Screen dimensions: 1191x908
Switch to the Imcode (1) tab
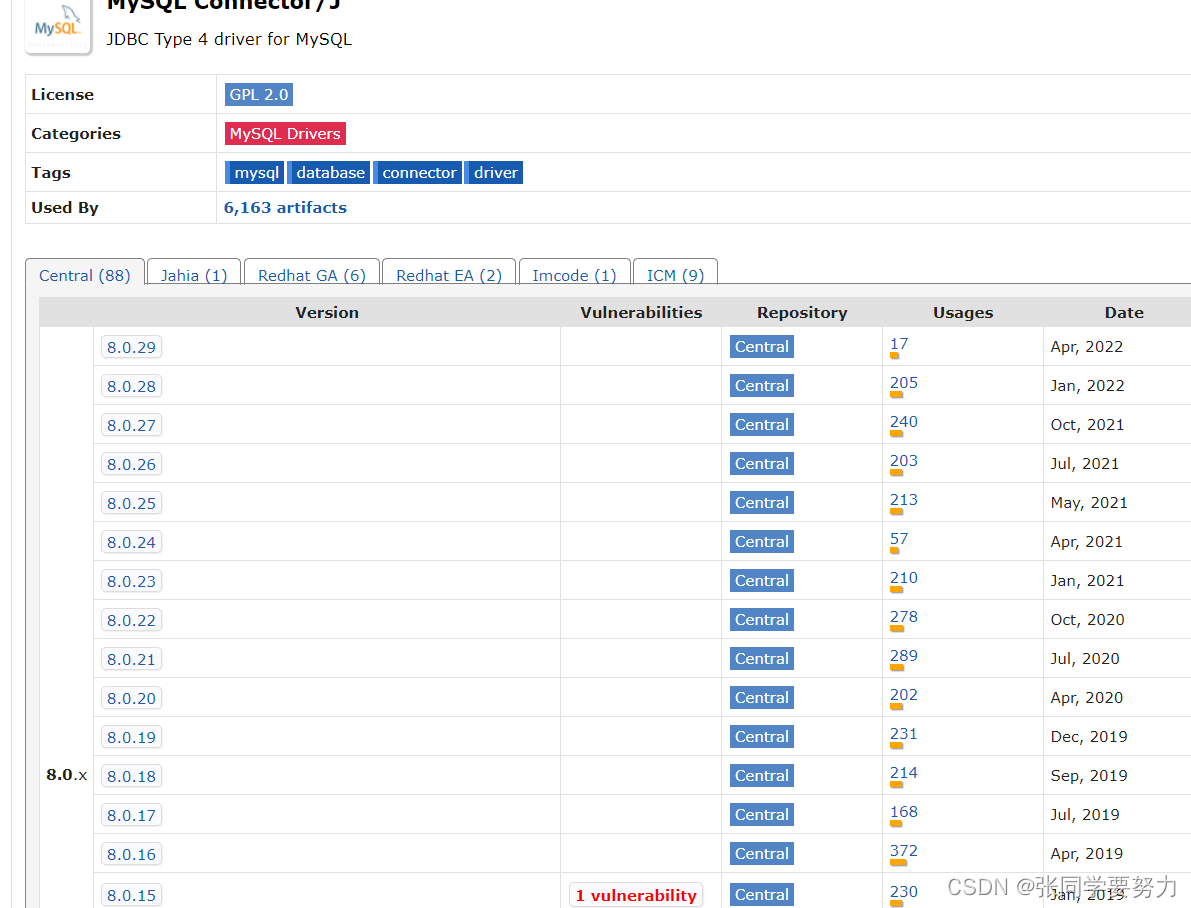coord(574,275)
